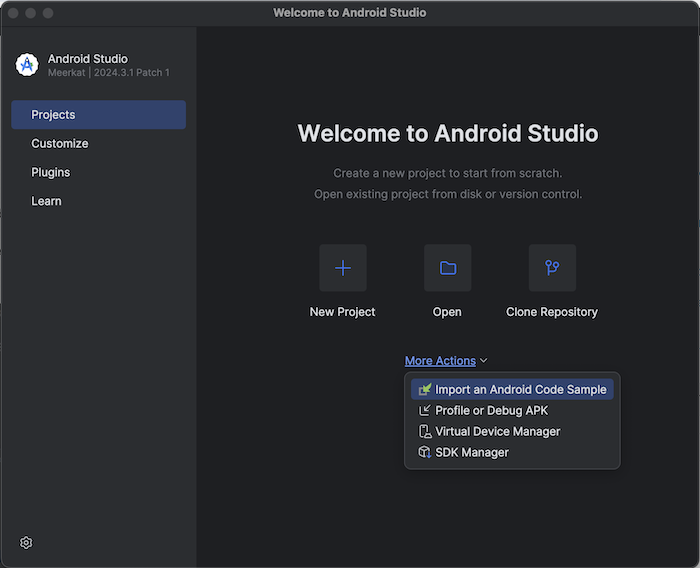This screenshot has height=568, width=700.
Task: Click the More Actions link
Action: tap(440, 360)
